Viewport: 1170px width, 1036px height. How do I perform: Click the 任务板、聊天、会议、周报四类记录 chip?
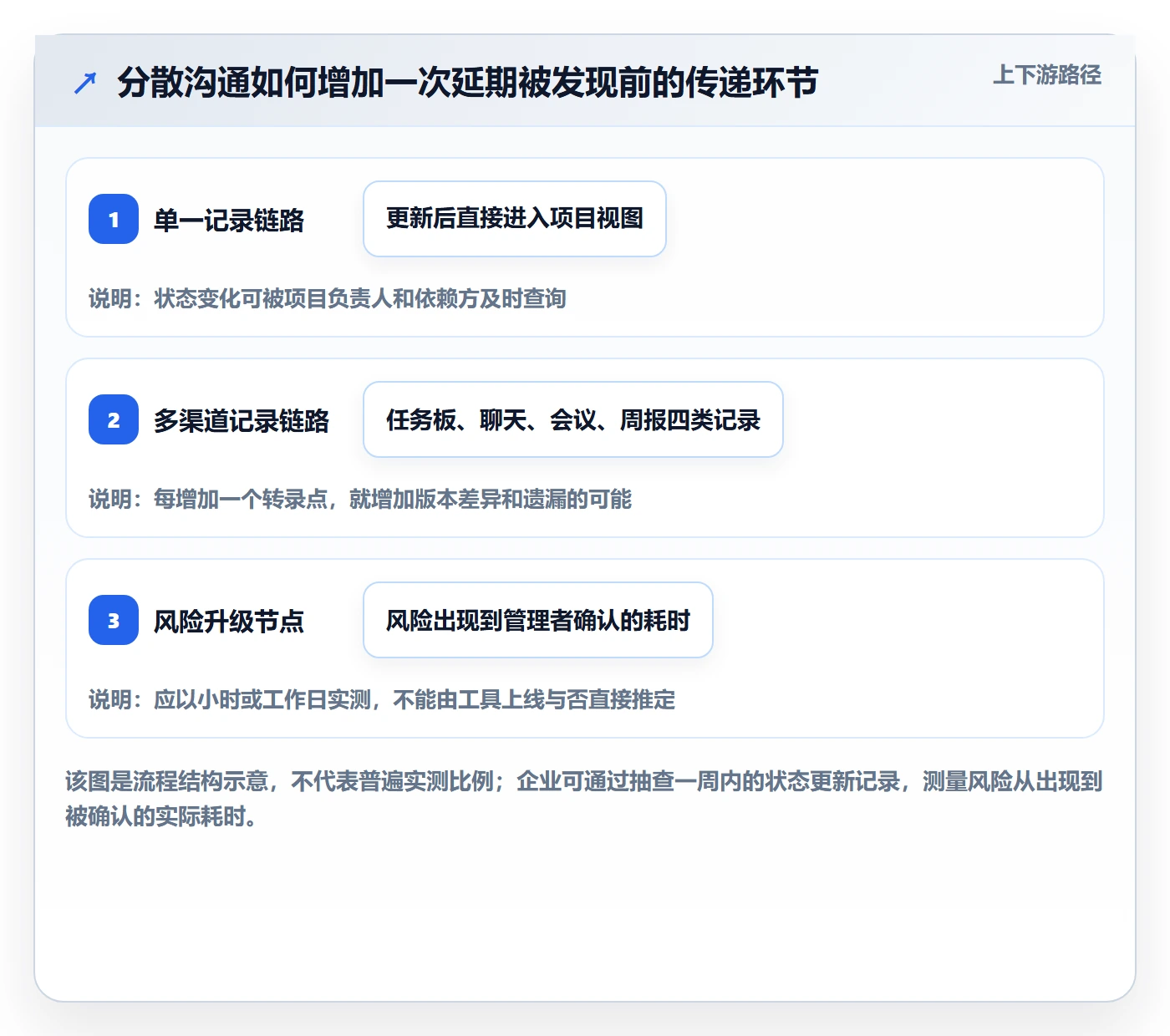(x=573, y=419)
